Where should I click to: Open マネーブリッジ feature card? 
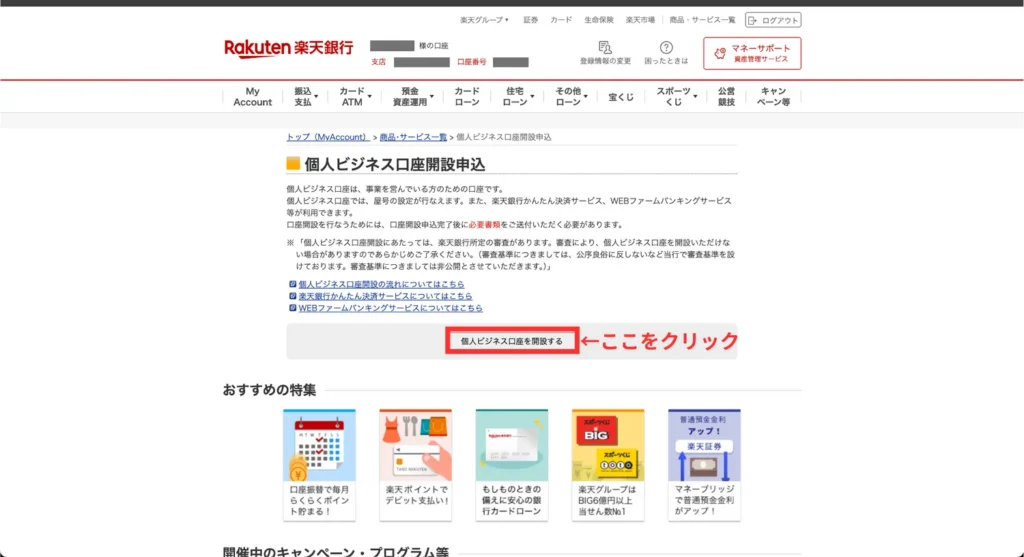click(704, 464)
